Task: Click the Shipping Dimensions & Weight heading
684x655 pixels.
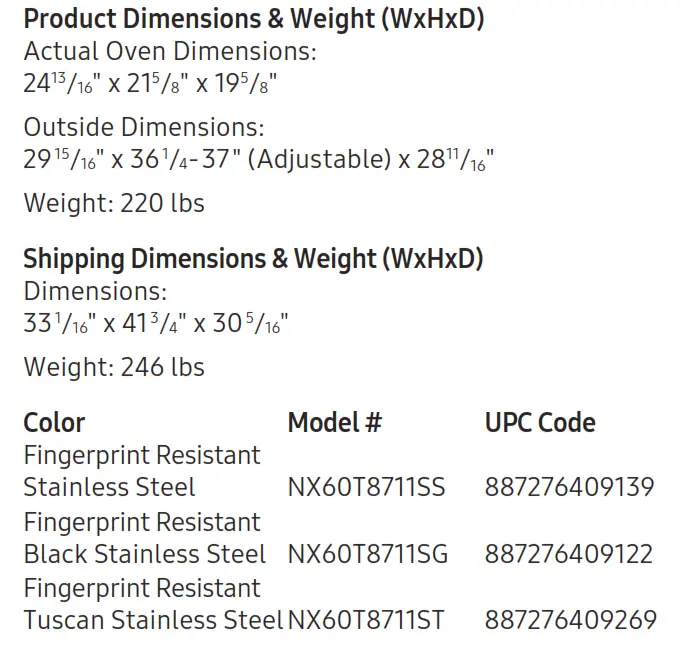Action: tap(253, 259)
